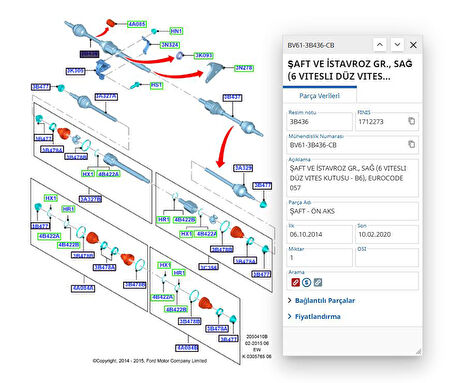Viewport: 452px width, 383px height.
Task: Select the 3A329 part label
Action: 243,168
